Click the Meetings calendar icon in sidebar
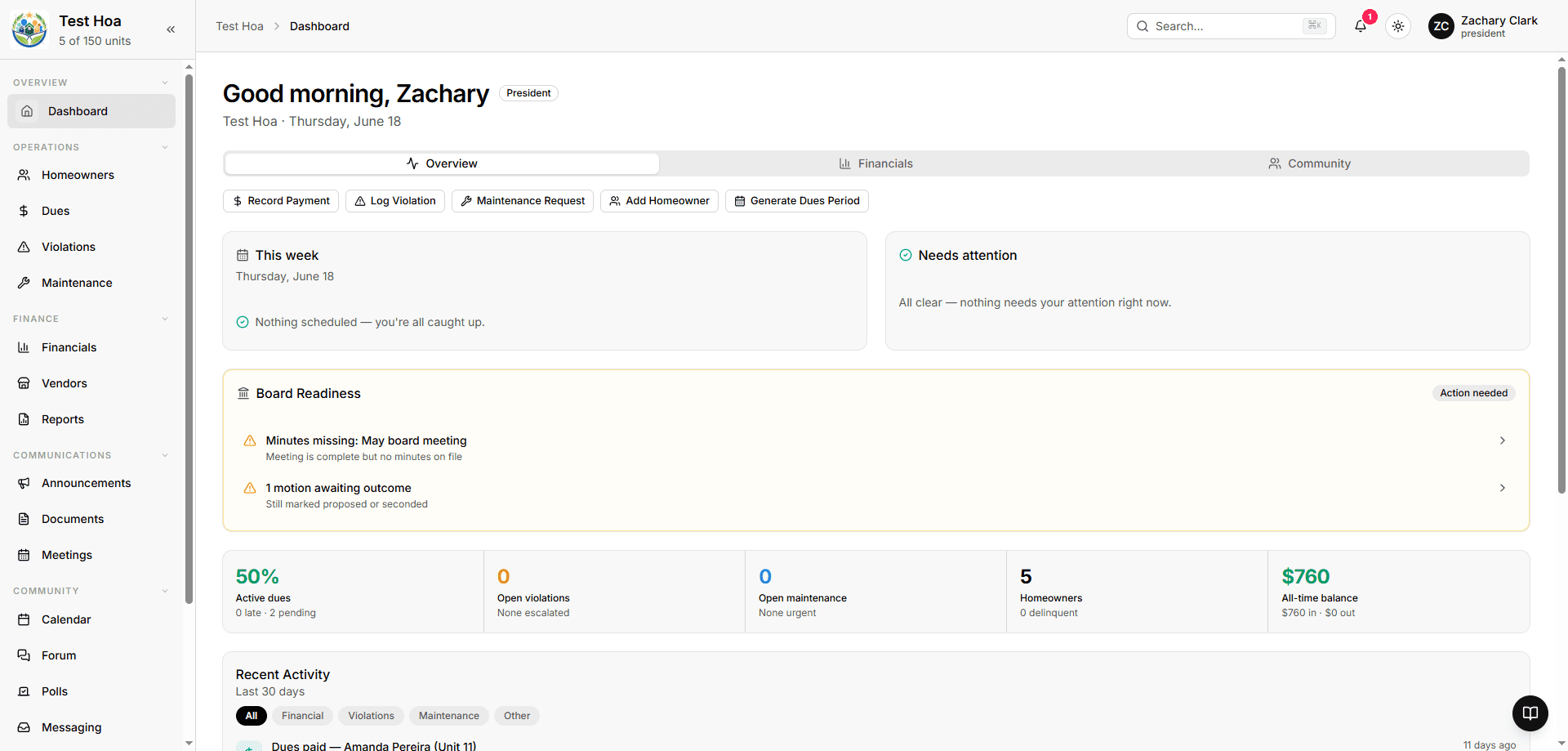This screenshot has height=751, width=1568. (x=24, y=555)
